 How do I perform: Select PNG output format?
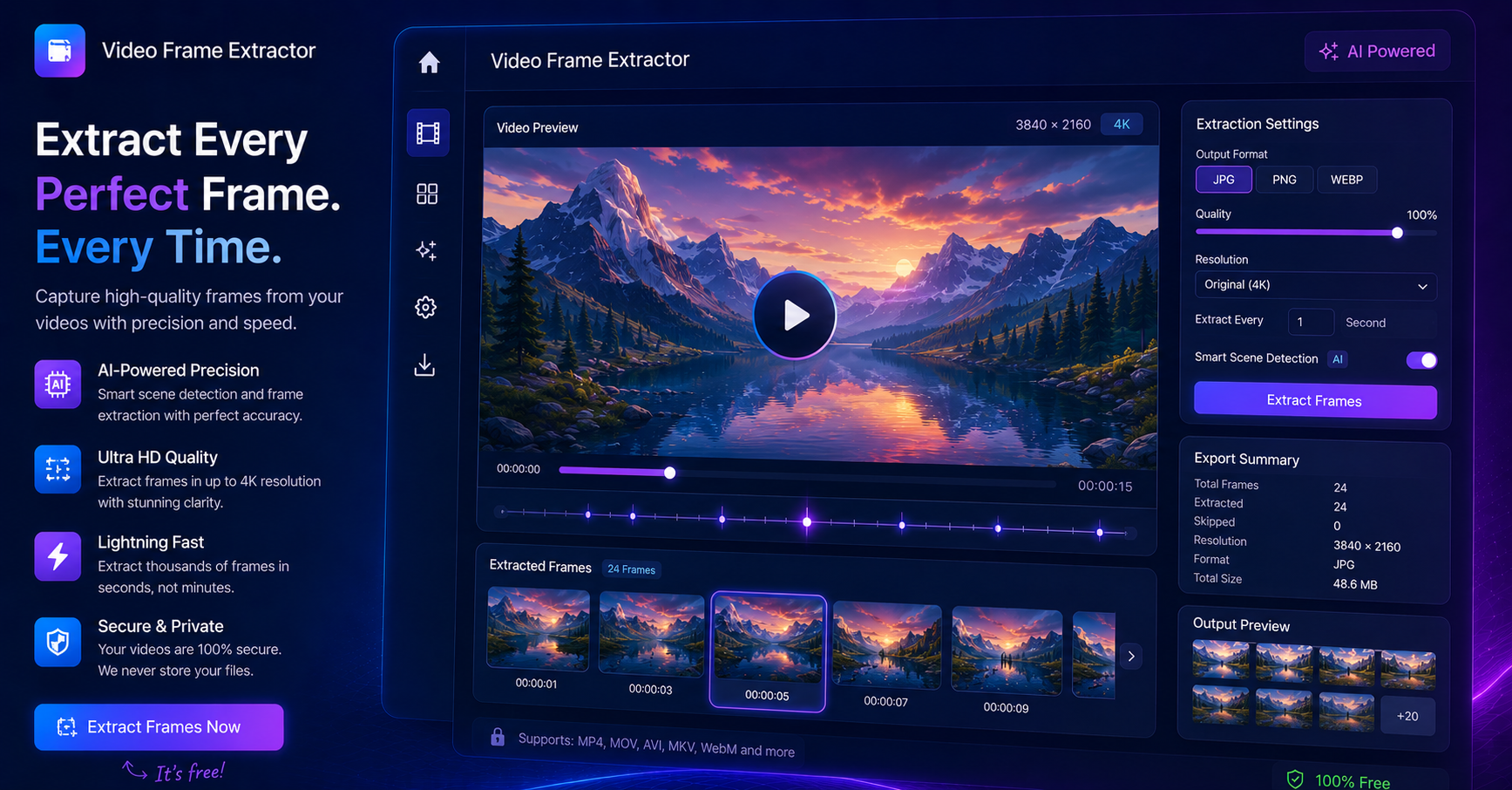(x=1285, y=180)
